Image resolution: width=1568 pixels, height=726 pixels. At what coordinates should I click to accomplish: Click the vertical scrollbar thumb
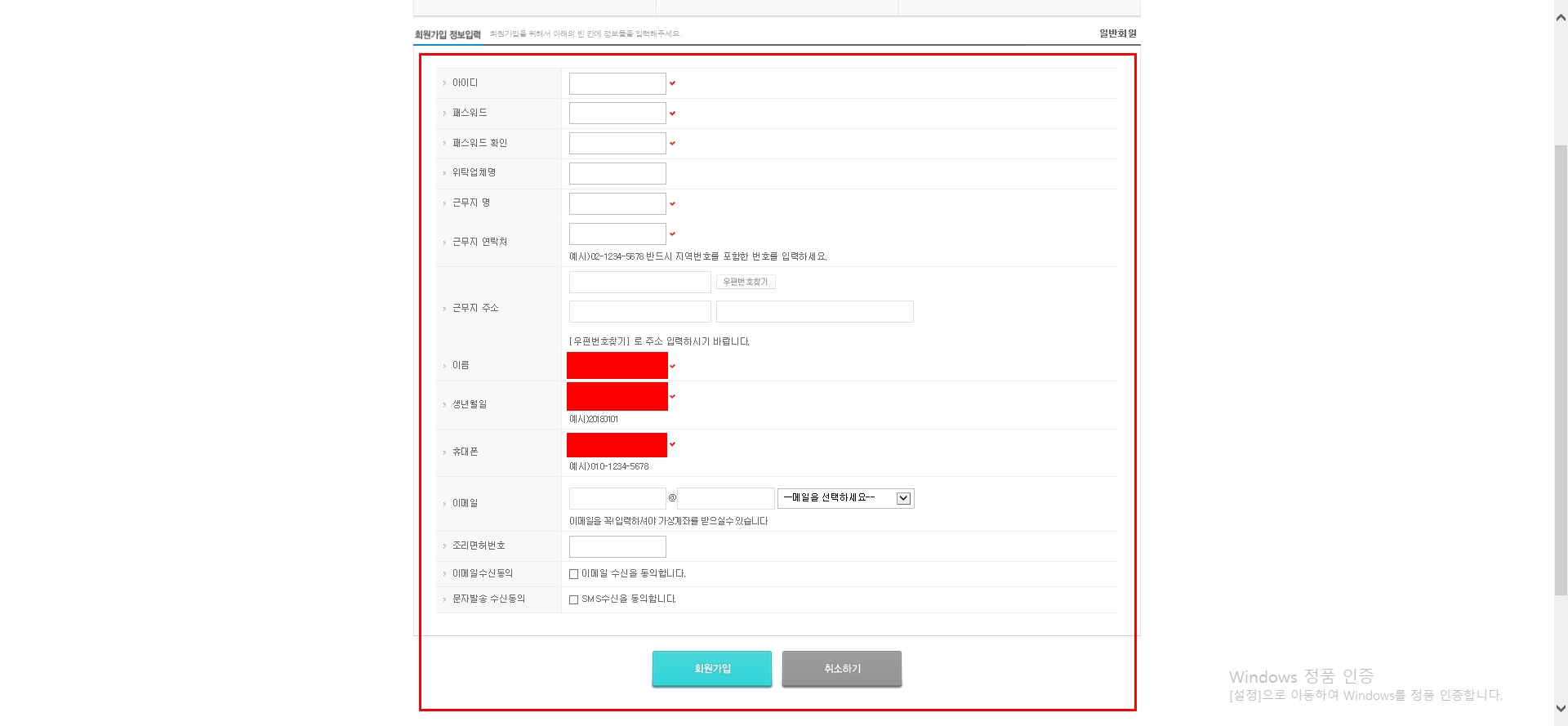click(1561, 370)
